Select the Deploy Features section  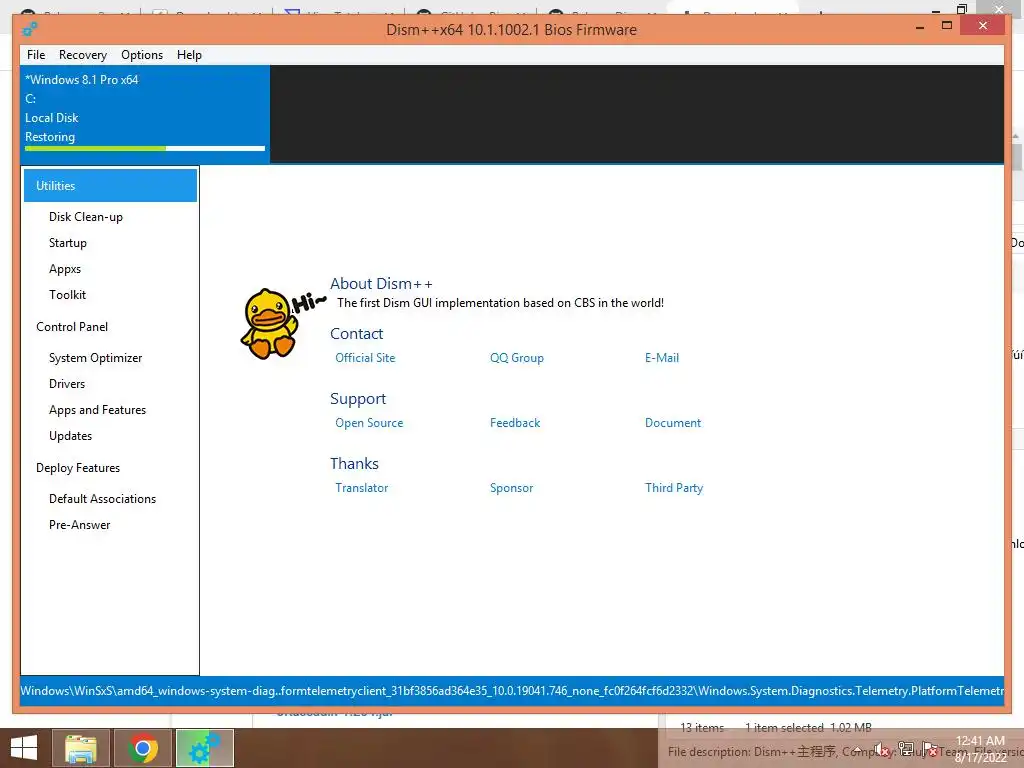point(78,468)
